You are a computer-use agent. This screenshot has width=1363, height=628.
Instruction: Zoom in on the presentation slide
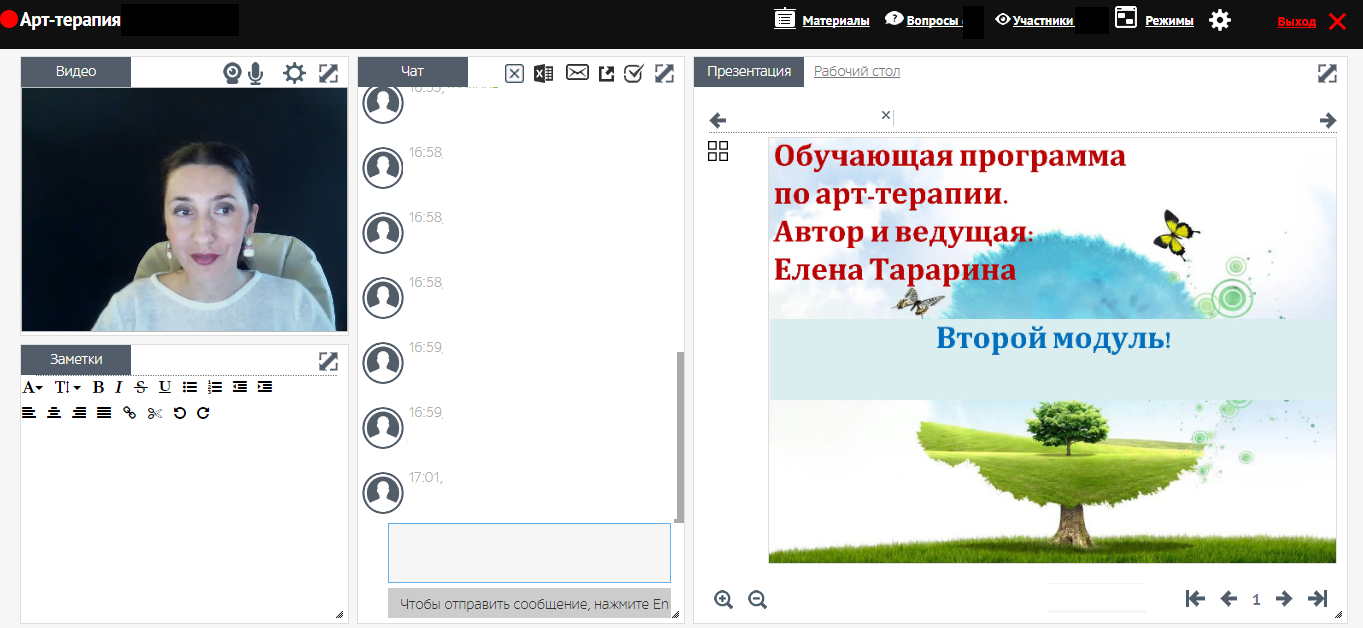[x=724, y=599]
